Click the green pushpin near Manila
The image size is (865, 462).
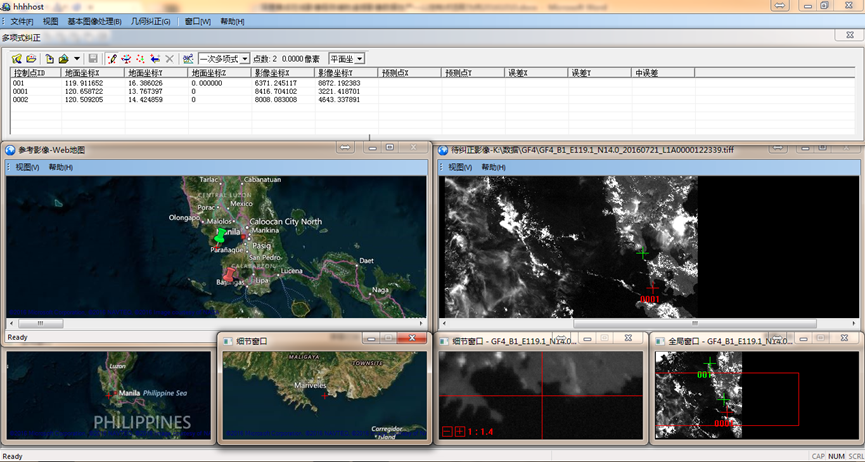click(x=221, y=236)
